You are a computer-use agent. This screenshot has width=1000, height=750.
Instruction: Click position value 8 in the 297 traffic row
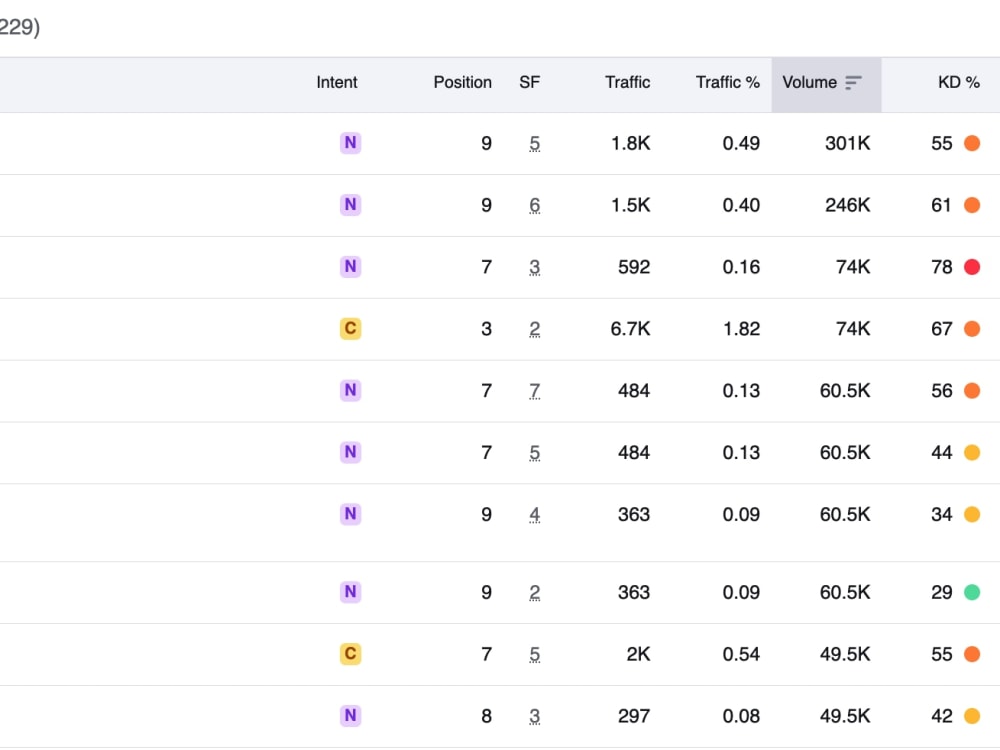coord(487,716)
